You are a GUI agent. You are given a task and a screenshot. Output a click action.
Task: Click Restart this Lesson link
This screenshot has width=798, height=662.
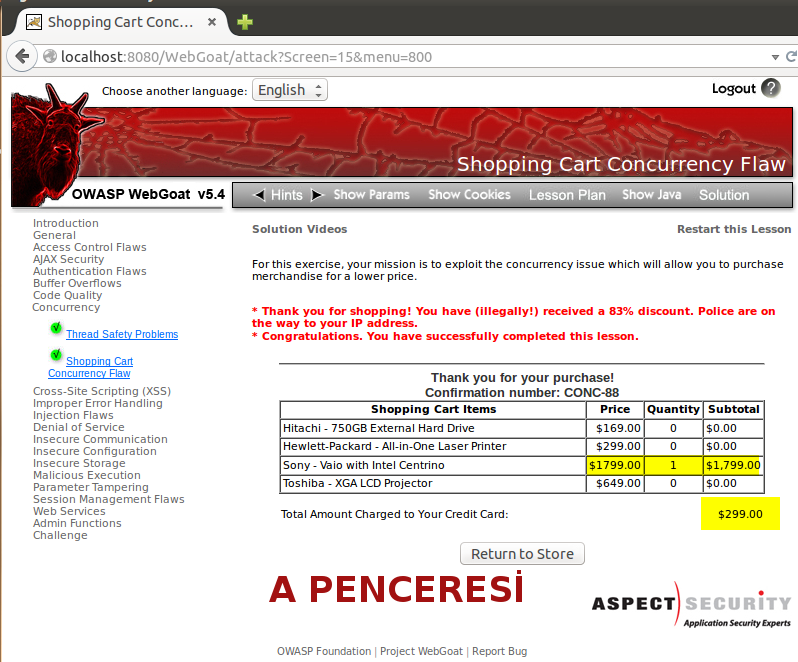[x=734, y=229]
